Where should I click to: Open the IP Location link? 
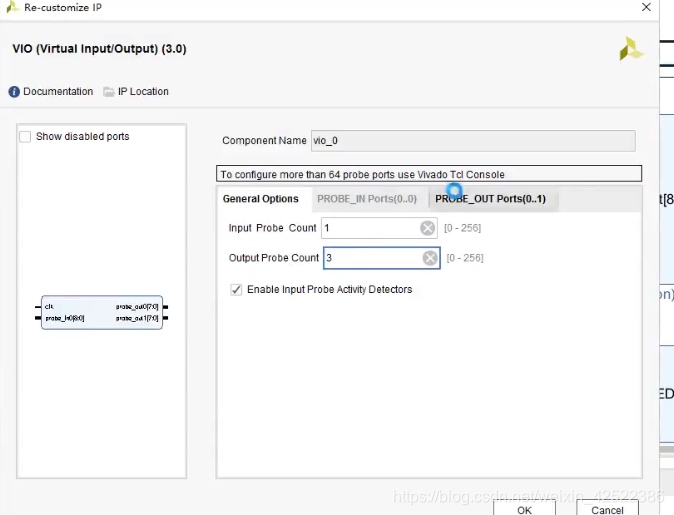(x=143, y=92)
